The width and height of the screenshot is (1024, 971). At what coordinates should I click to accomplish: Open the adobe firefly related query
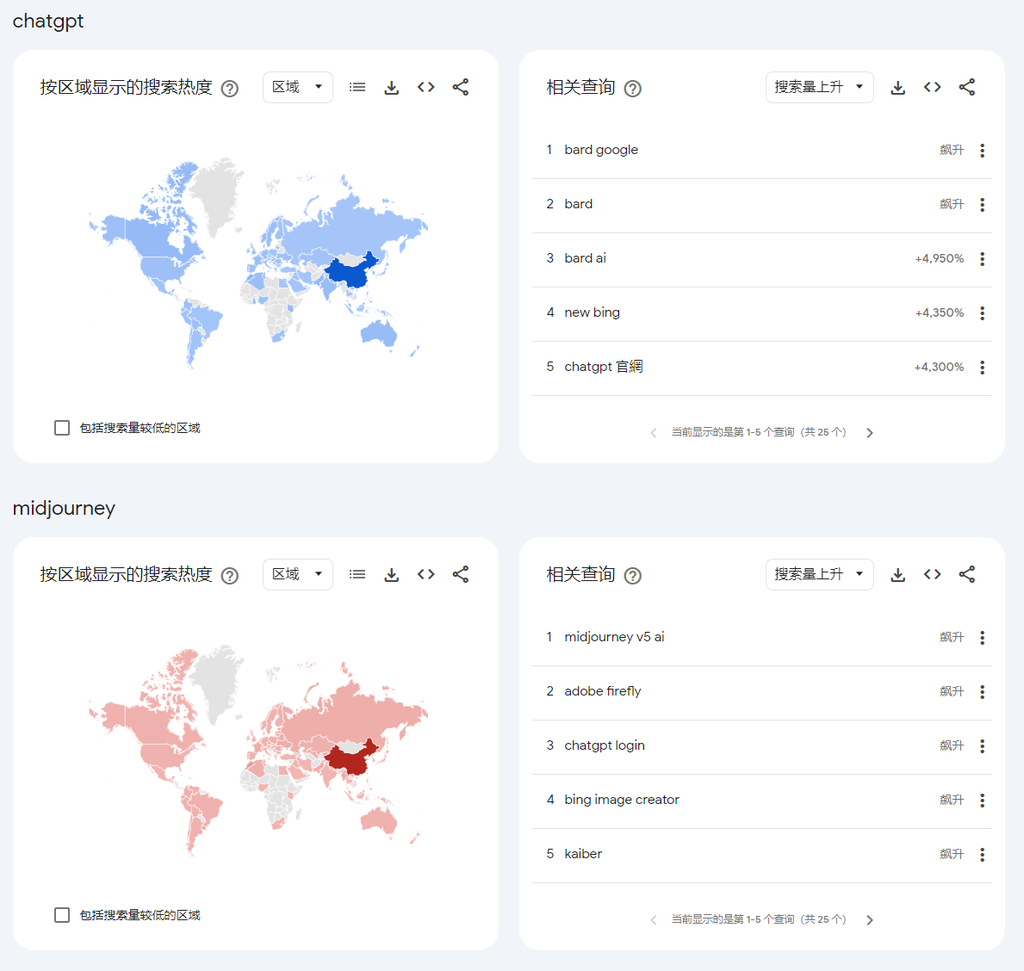pyautogui.click(x=603, y=692)
